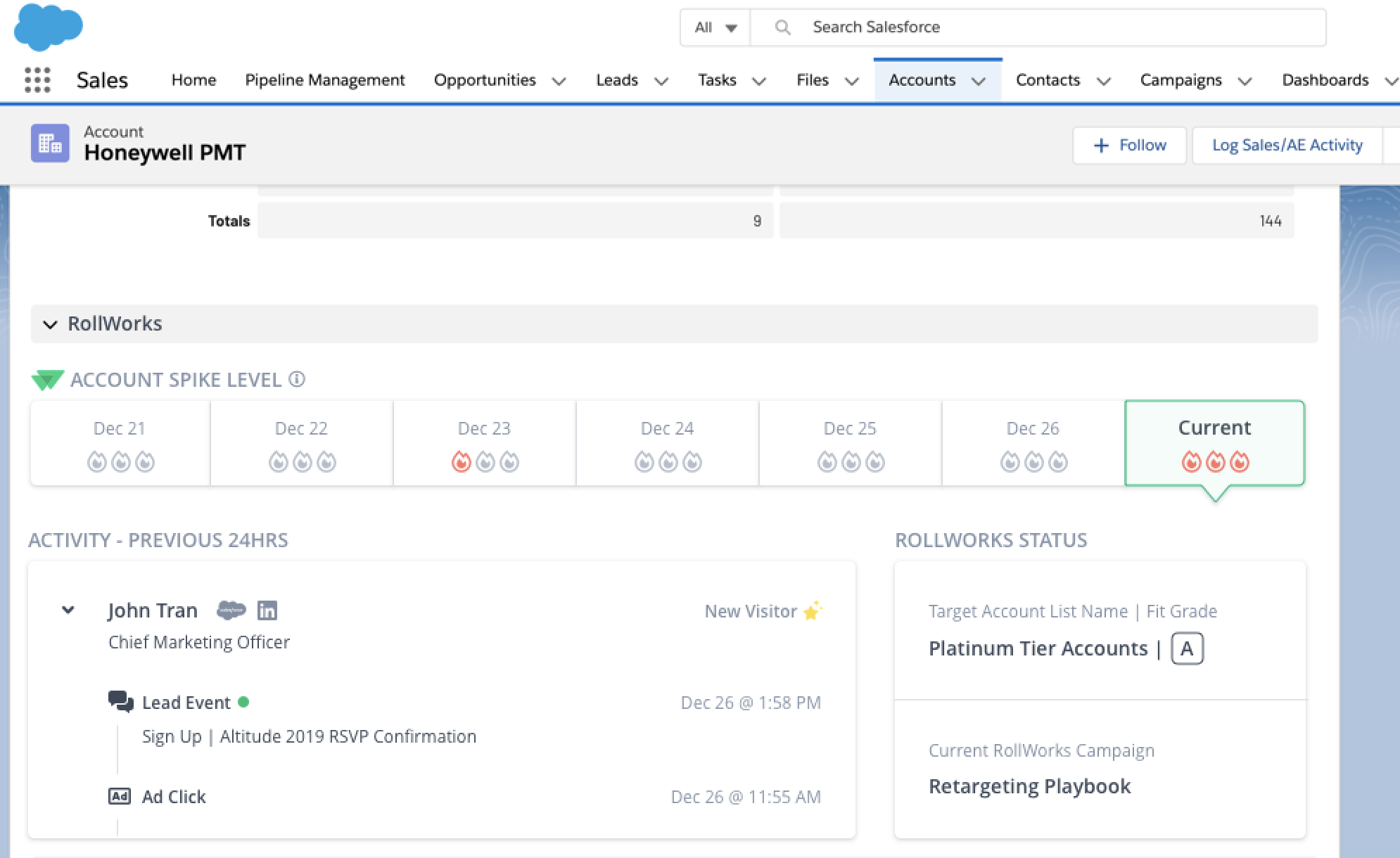Screen dimensions: 1400x858
Task: Click the Account Spike Level info icon
Action: pyautogui.click(x=297, y=380)
